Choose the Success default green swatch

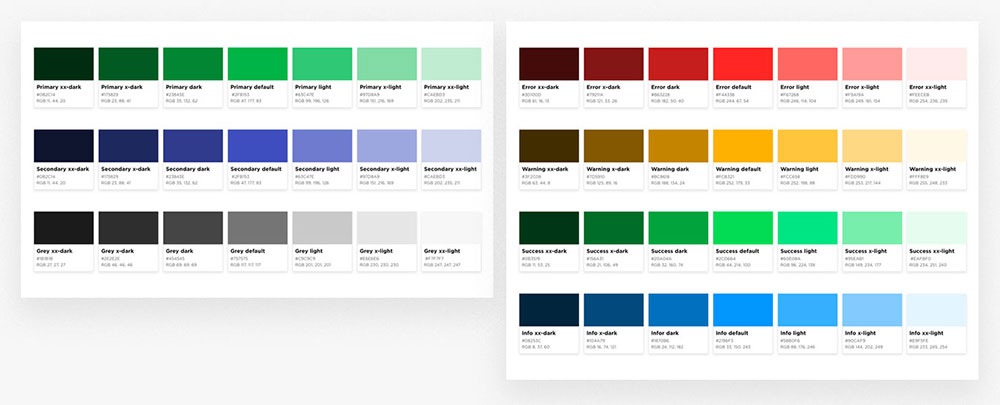[743, 228]
